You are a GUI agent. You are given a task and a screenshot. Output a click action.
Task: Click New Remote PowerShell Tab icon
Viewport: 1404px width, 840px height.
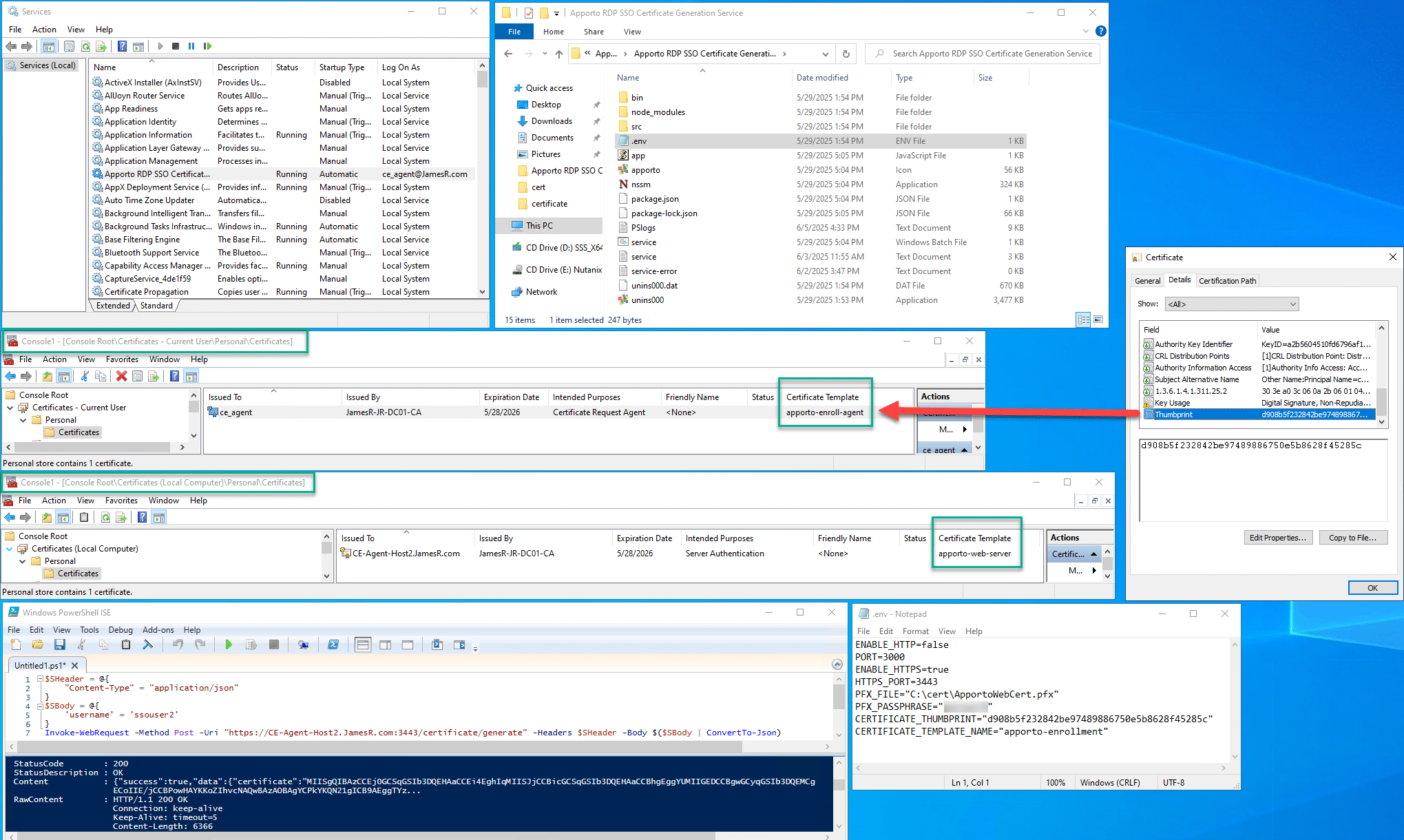click(303, 645)
